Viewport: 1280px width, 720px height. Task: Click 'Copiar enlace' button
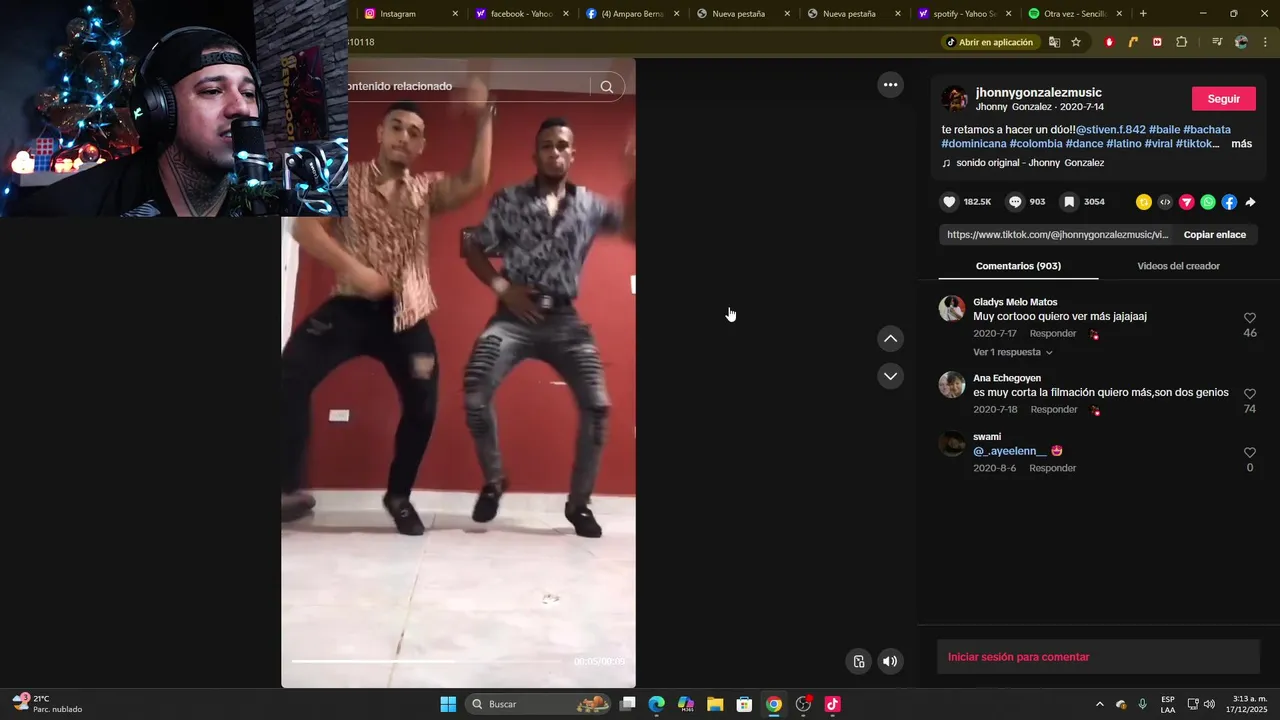click(x=1215, y=235)
